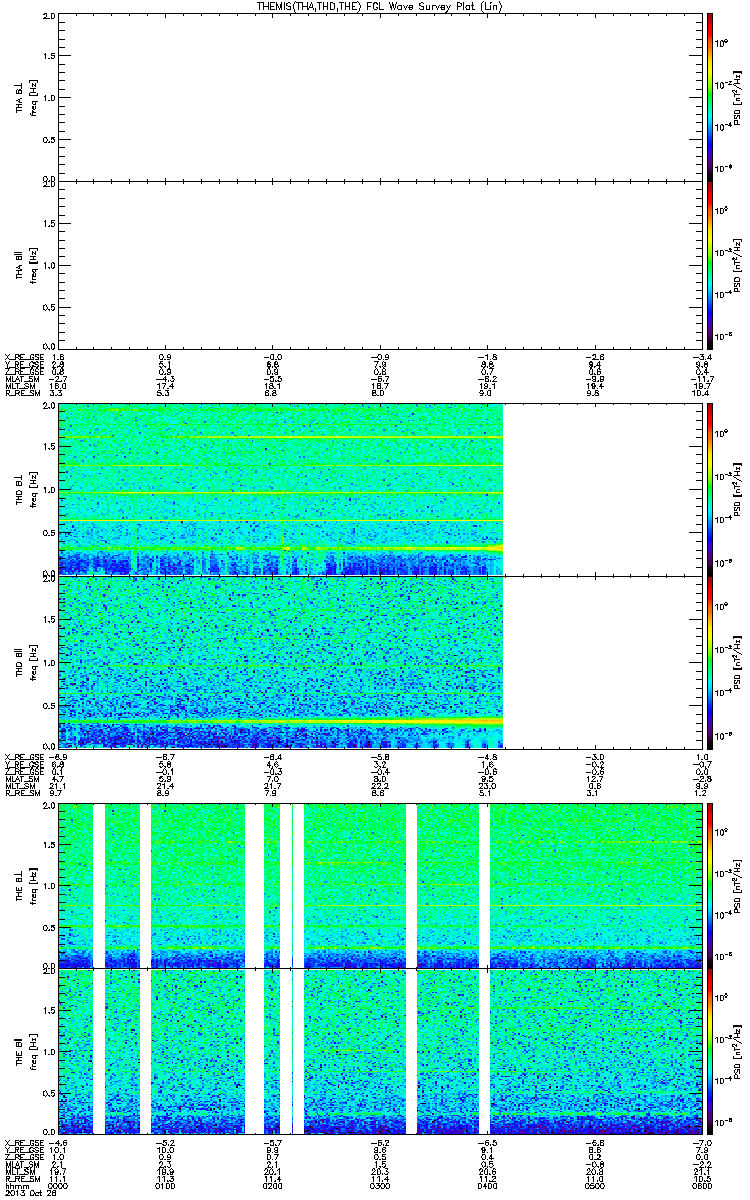Click the 'THD BL freq [Hz]' axis label
Image resolution: width=750 pixels, height=1200 pixels.
pyautogui.click(x=26, y=490)
